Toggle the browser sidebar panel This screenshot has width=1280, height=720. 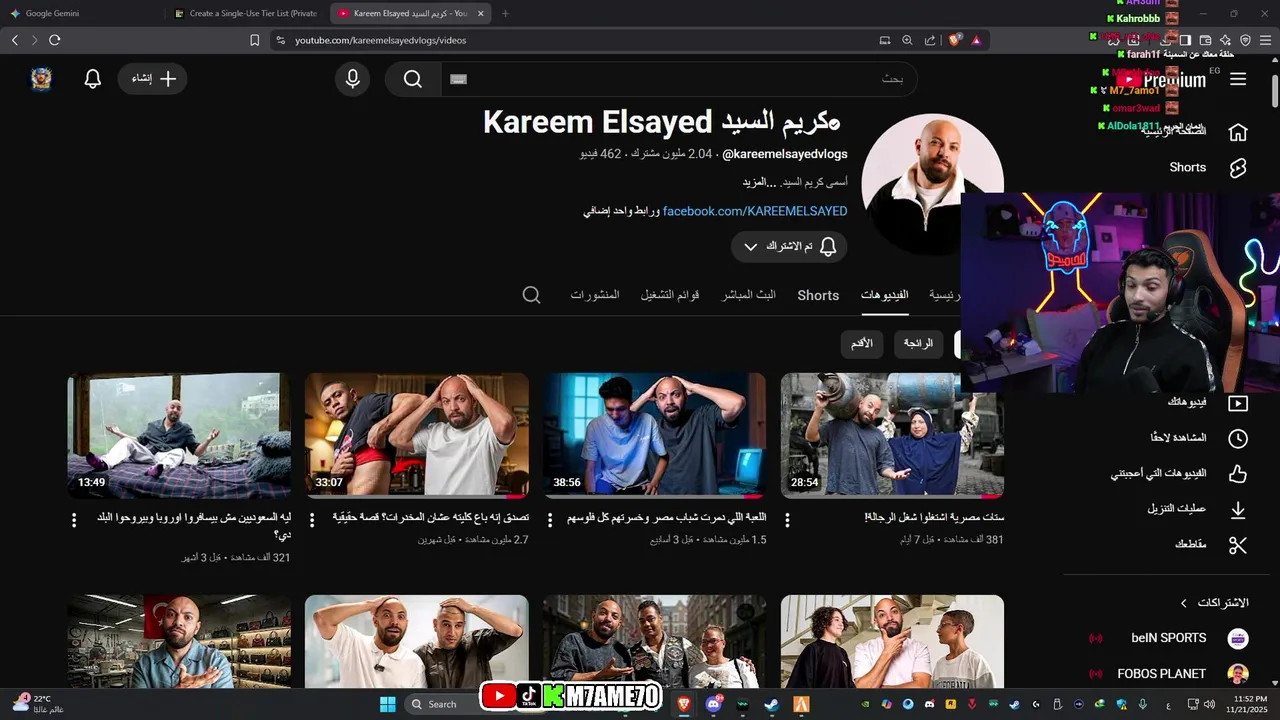[1185, 40]
